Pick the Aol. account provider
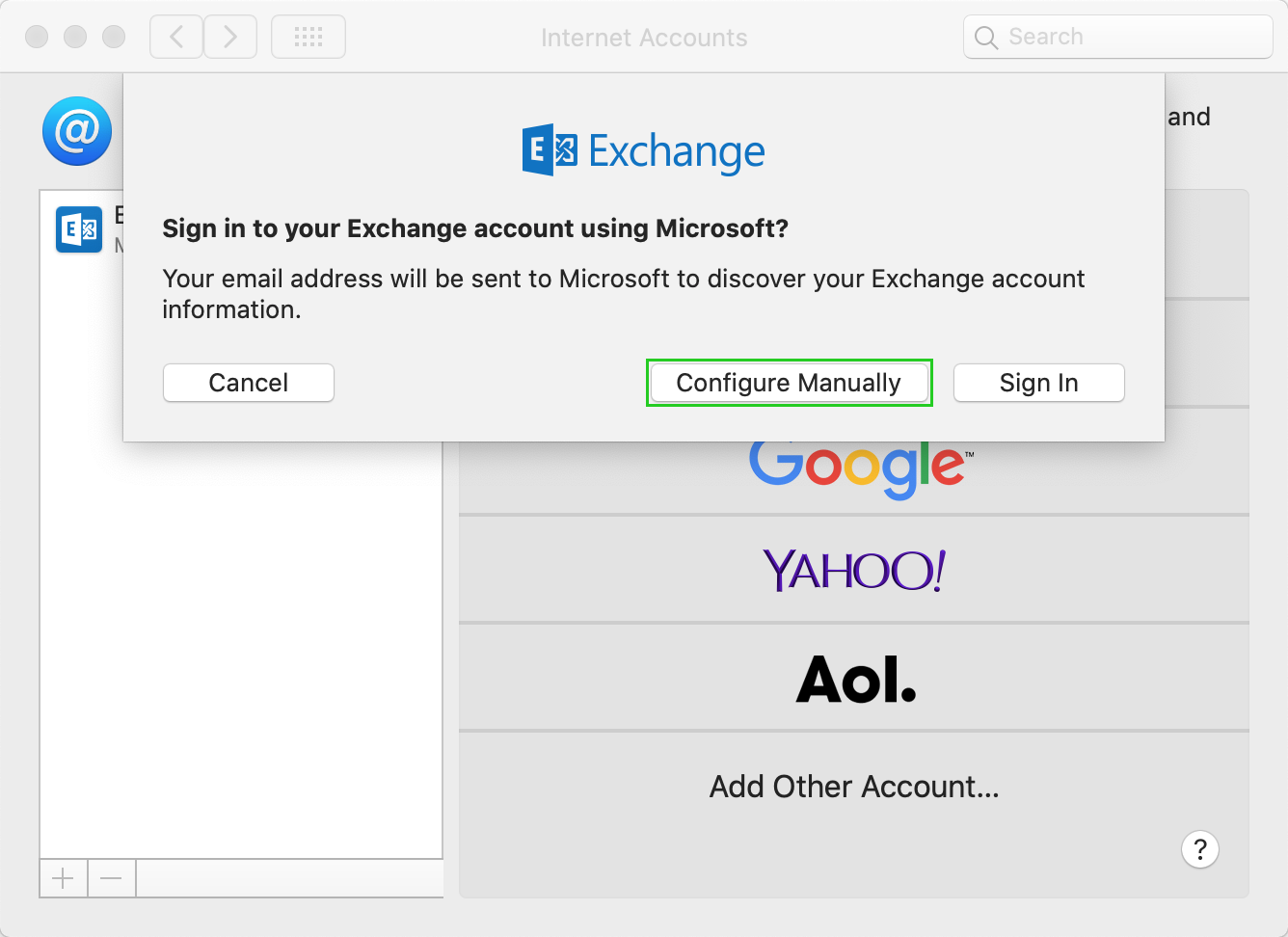This screenshot has width=1288, height=937. (854, 678)
